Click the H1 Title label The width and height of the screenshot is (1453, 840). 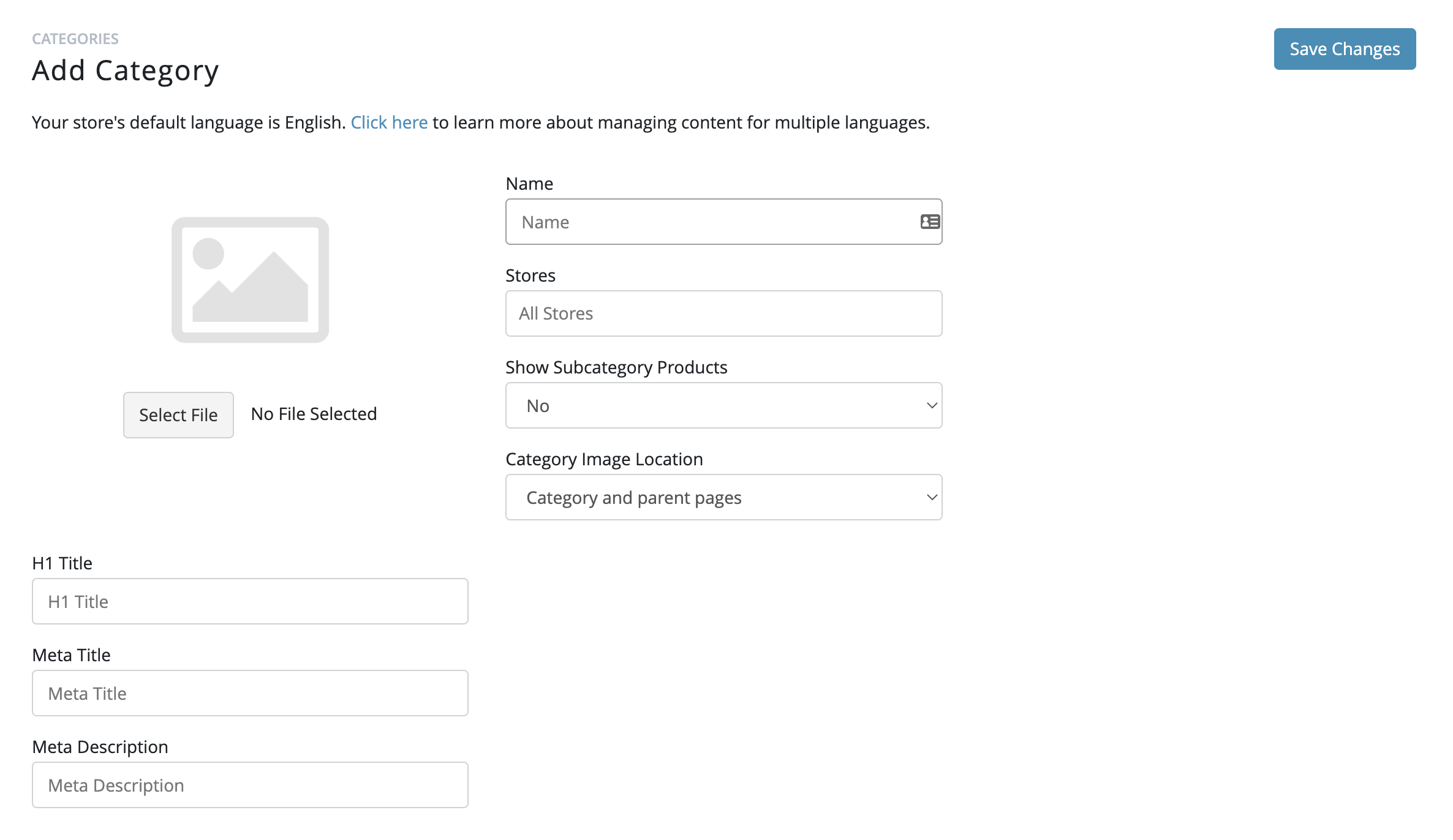pos(62,563)
